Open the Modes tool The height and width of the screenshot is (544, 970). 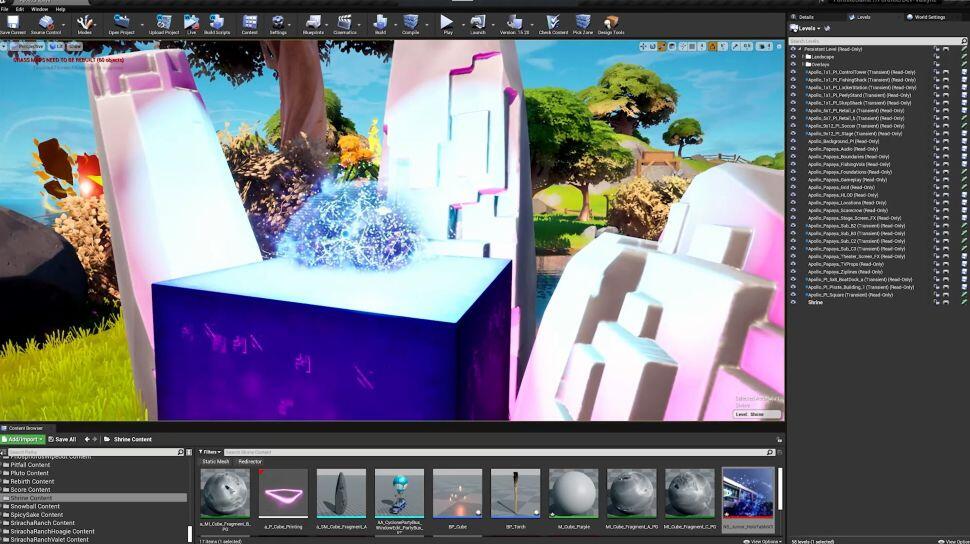(85, 22)
